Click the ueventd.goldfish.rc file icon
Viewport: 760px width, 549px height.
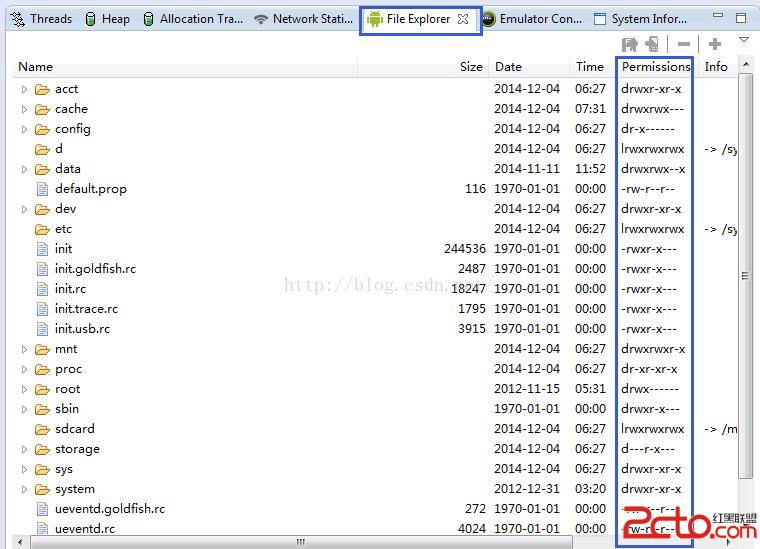pyautogui.click(x=42, y=509)
